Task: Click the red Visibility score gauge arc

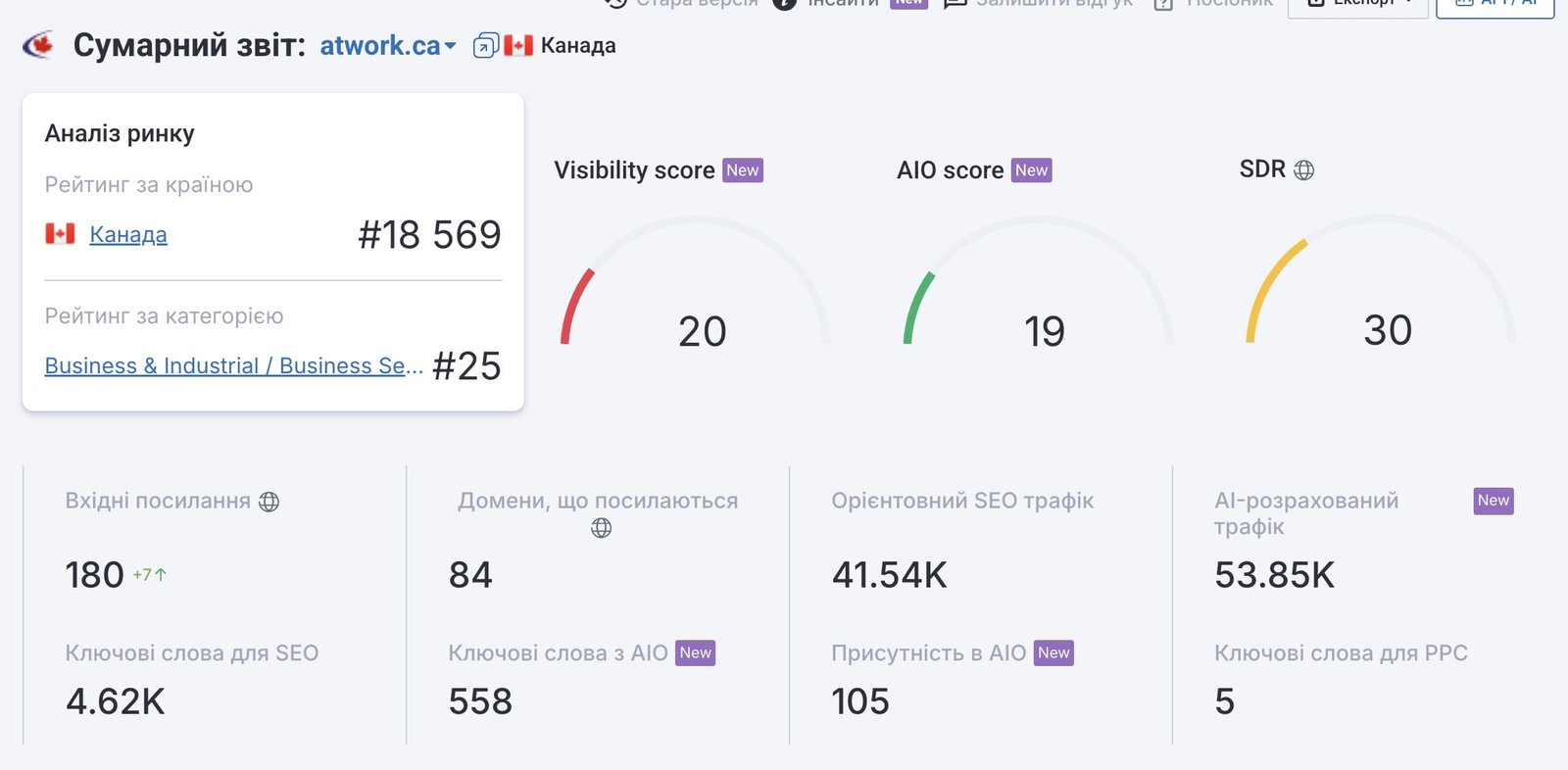Action: [x=575, y=306]
